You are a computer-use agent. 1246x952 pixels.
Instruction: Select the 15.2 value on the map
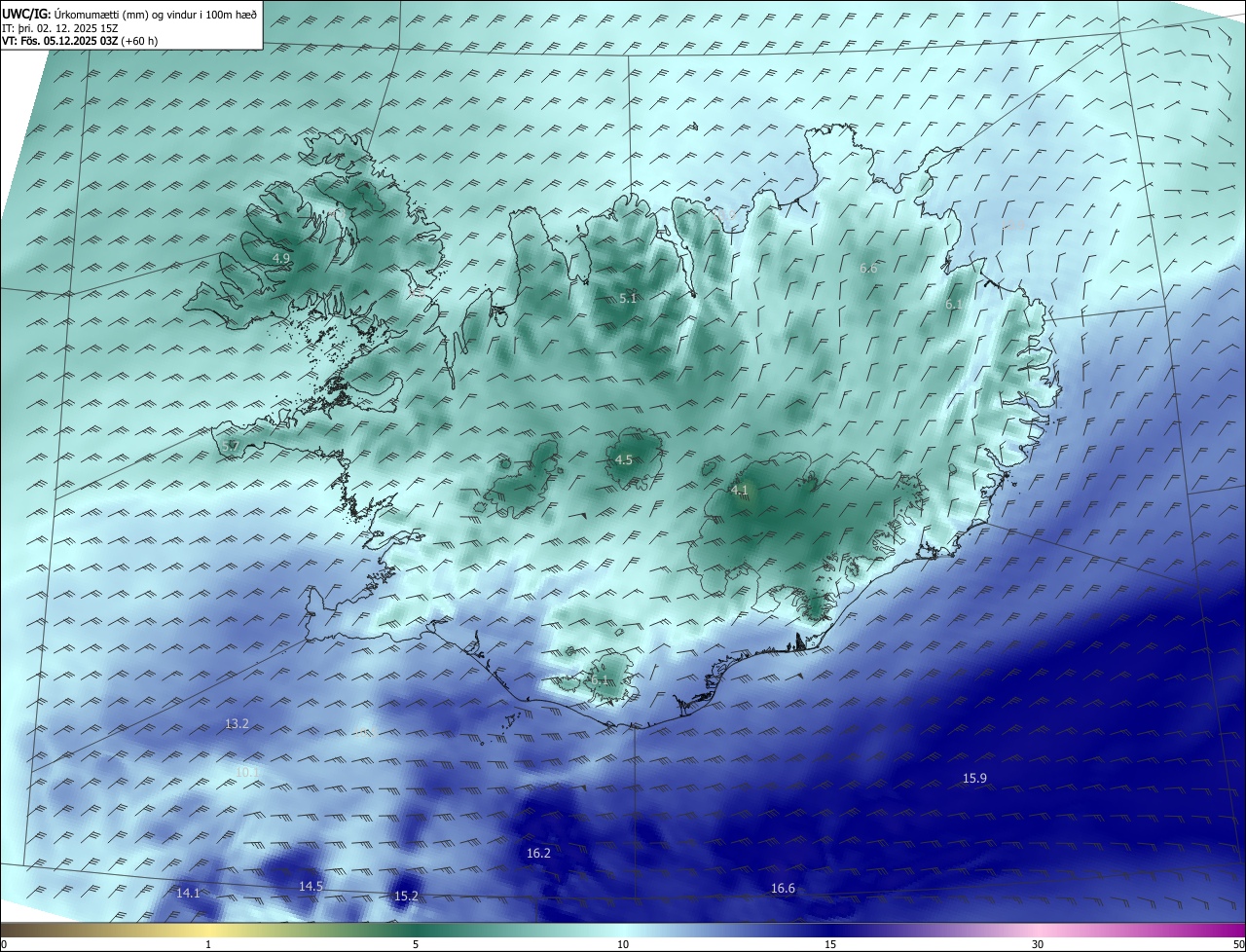click(x=406, y=896)
